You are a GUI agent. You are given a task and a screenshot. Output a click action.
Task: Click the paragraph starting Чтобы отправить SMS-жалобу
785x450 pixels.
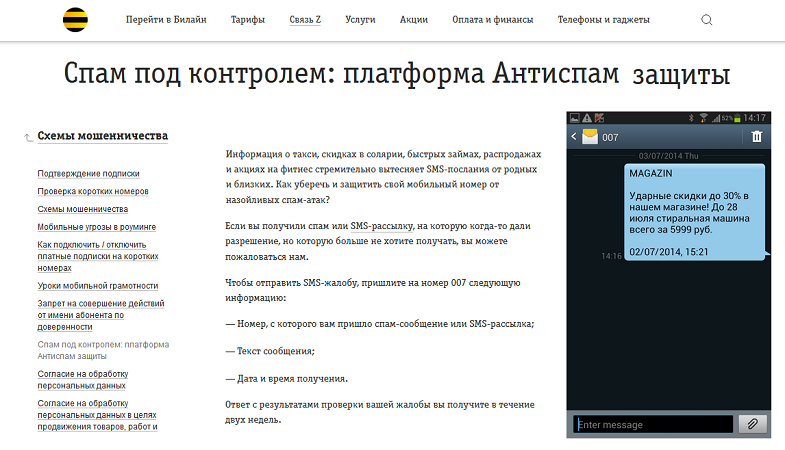372,290
